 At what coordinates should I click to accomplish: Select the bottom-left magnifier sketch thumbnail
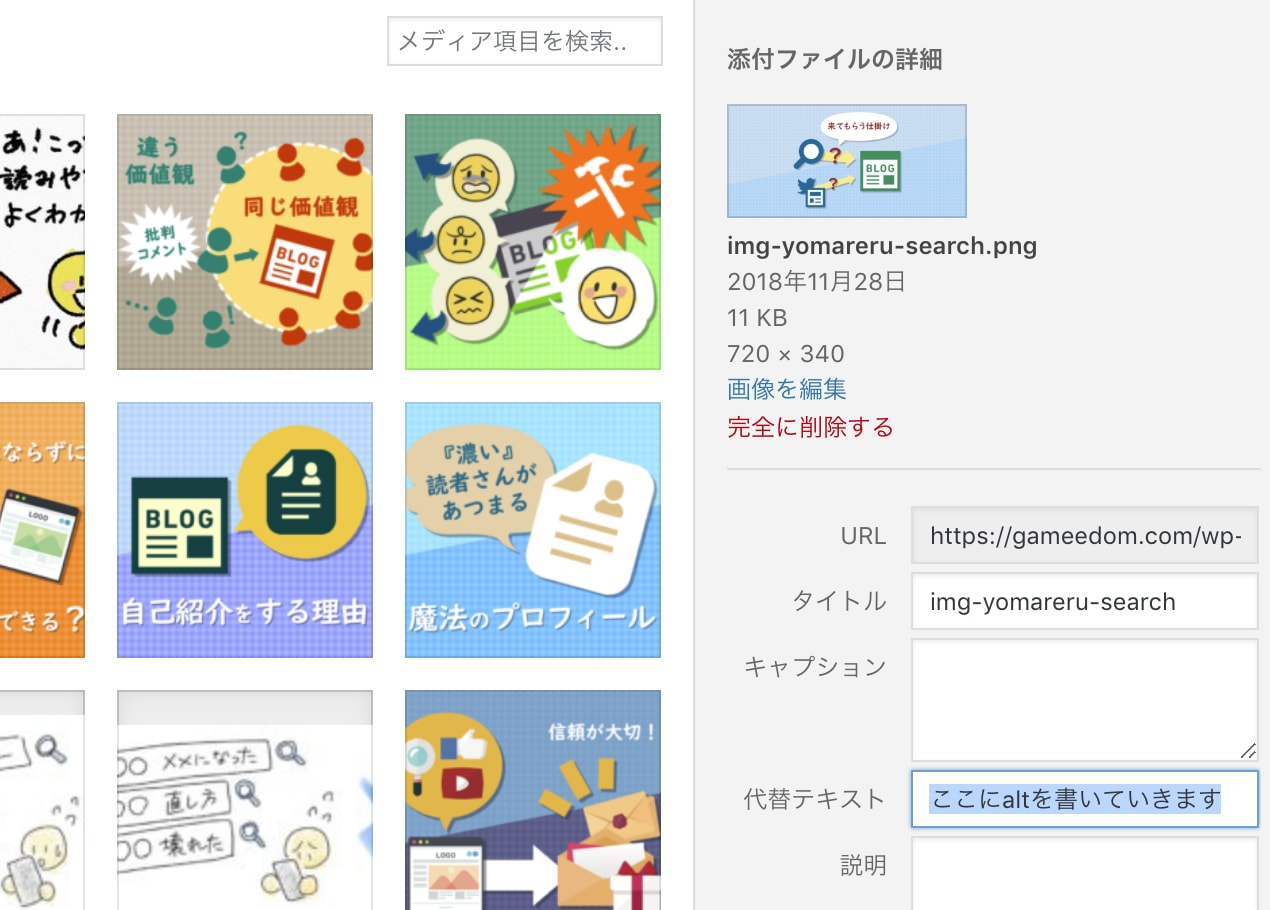(42, 800)
